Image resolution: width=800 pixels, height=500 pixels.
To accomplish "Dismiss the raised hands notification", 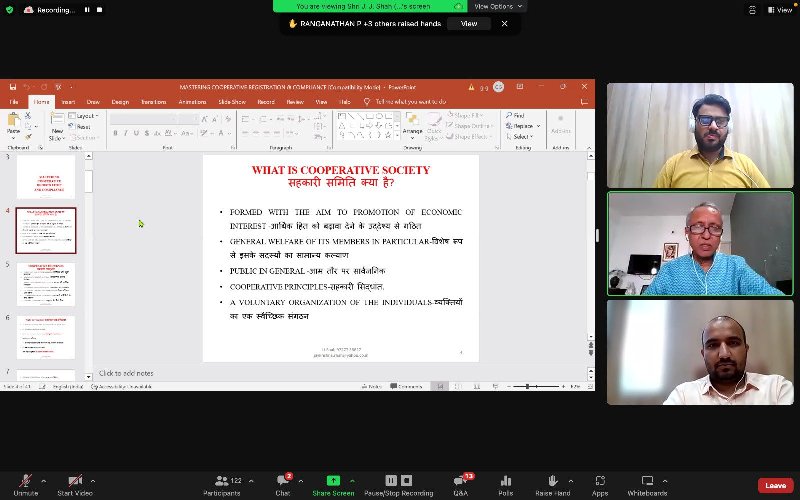I will point(505,23).
